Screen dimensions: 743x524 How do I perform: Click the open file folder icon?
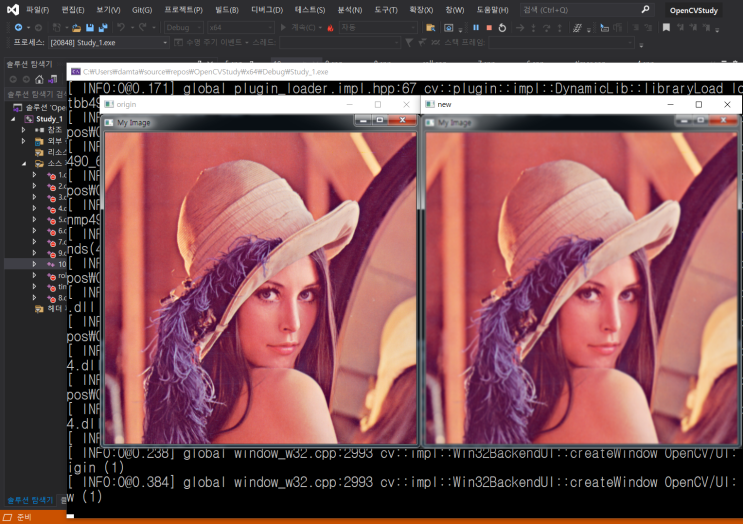(76, 28)
